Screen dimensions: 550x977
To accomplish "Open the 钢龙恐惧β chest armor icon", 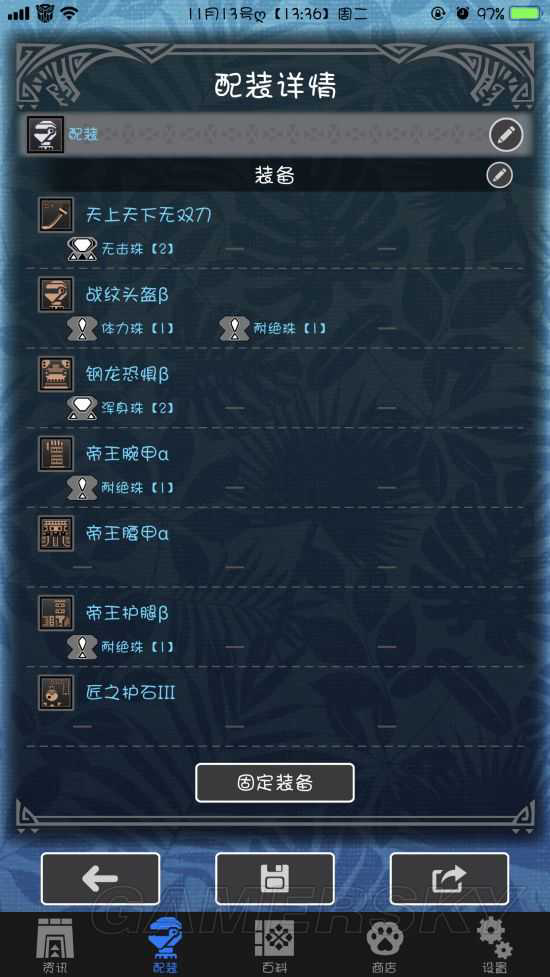I will tap(56, 374).
